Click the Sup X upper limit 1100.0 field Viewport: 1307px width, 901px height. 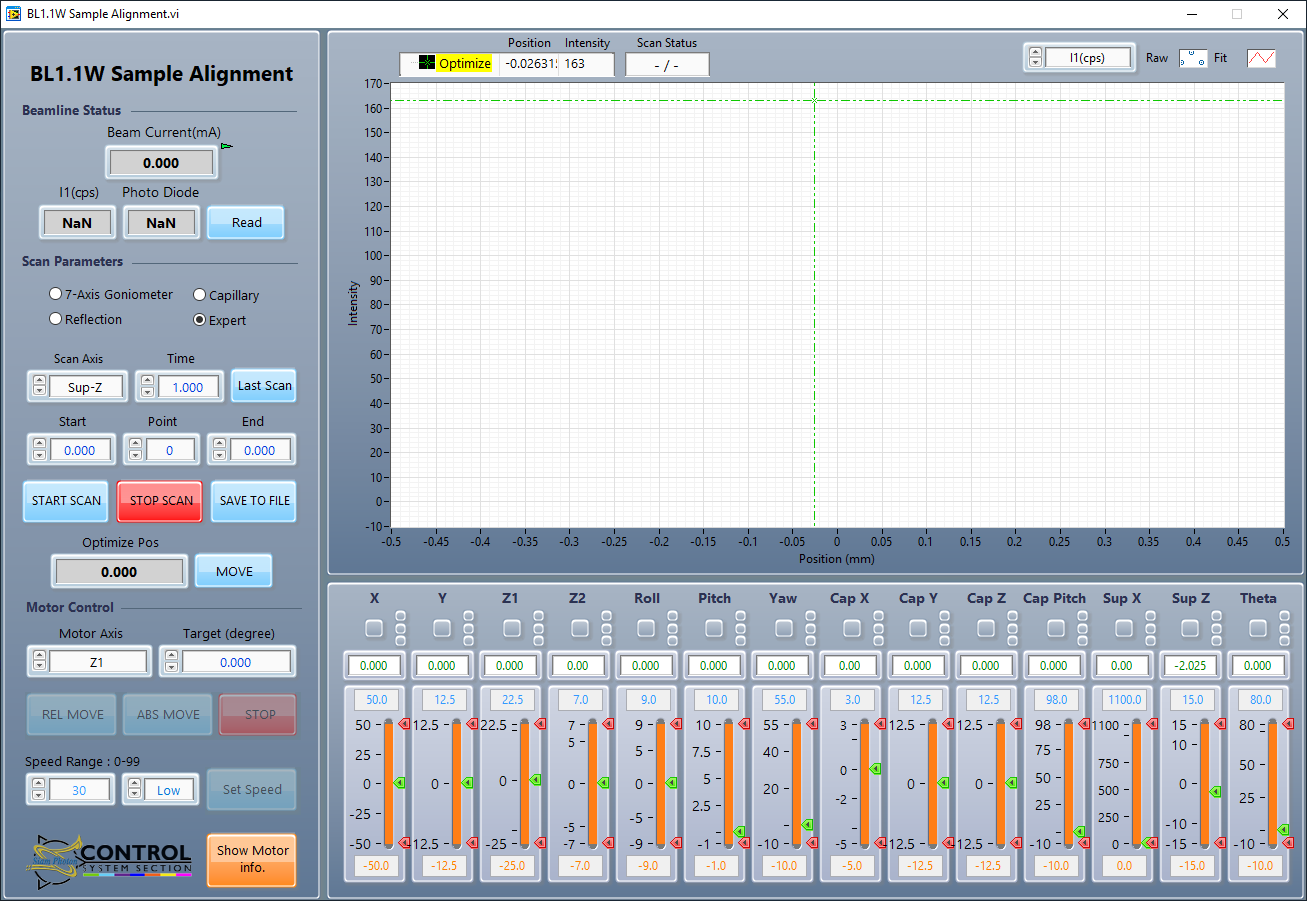pos(1122,700)
